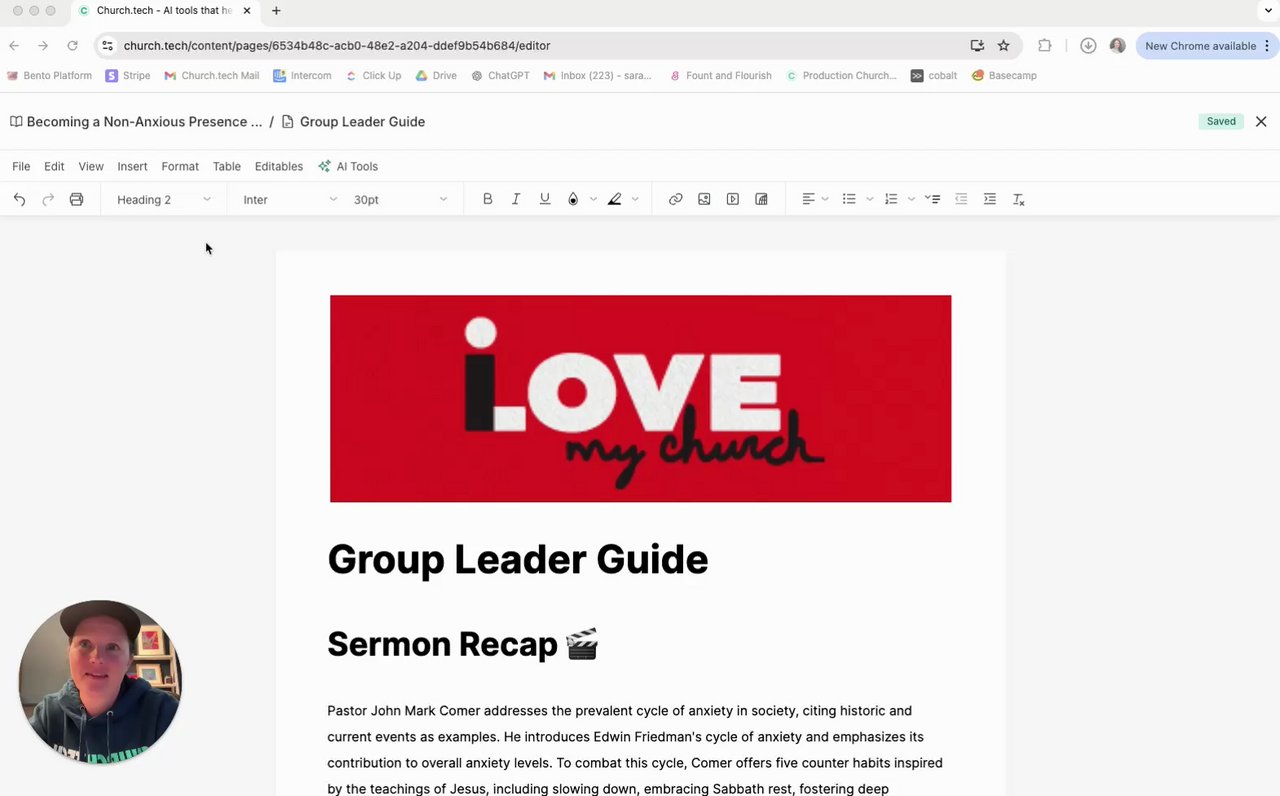Insert an image from toolbar
The width and height of the screenshot is (1280, 796).
click(704, 199)
